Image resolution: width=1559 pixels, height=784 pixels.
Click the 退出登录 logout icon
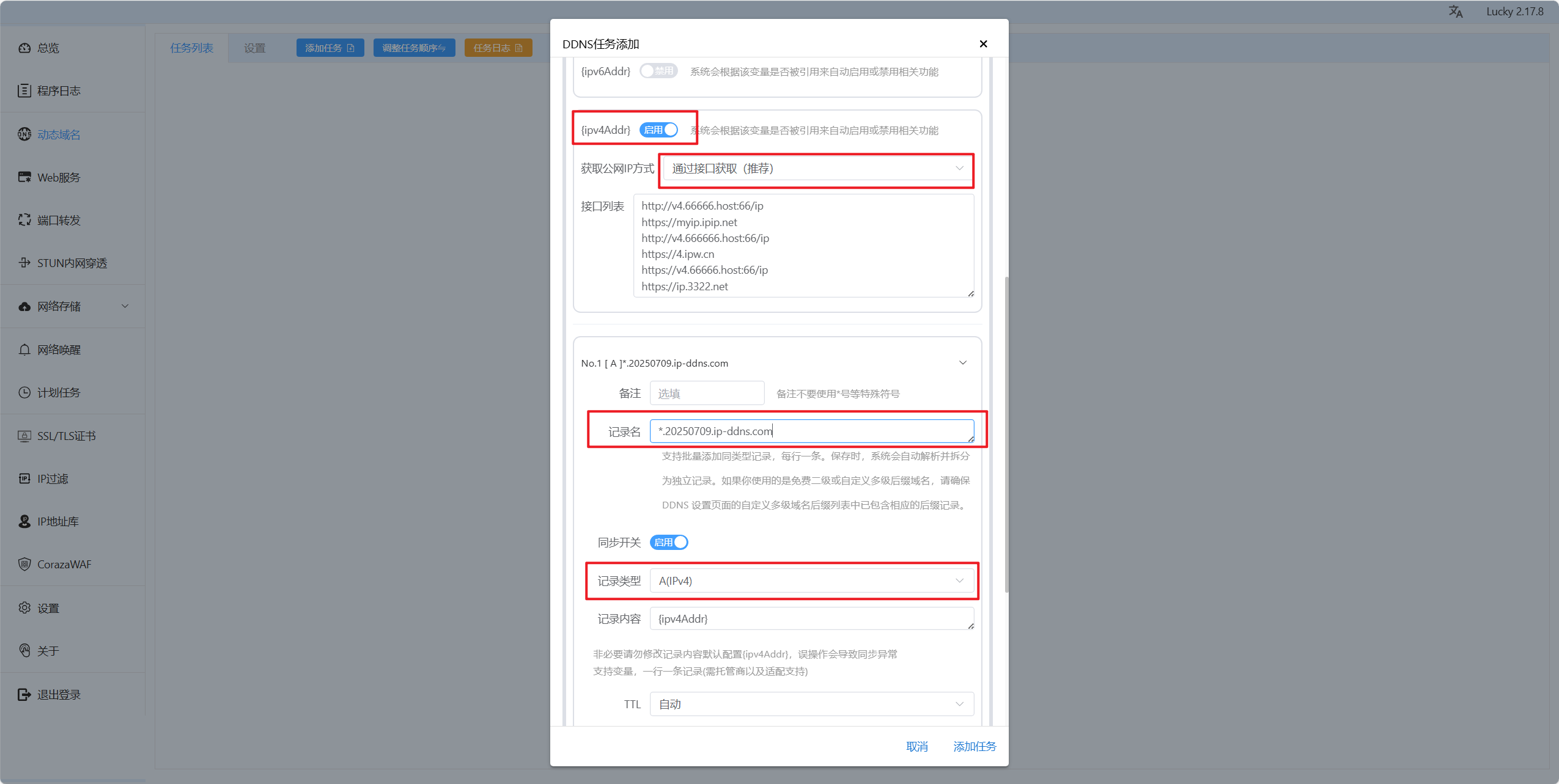(24, 694)
